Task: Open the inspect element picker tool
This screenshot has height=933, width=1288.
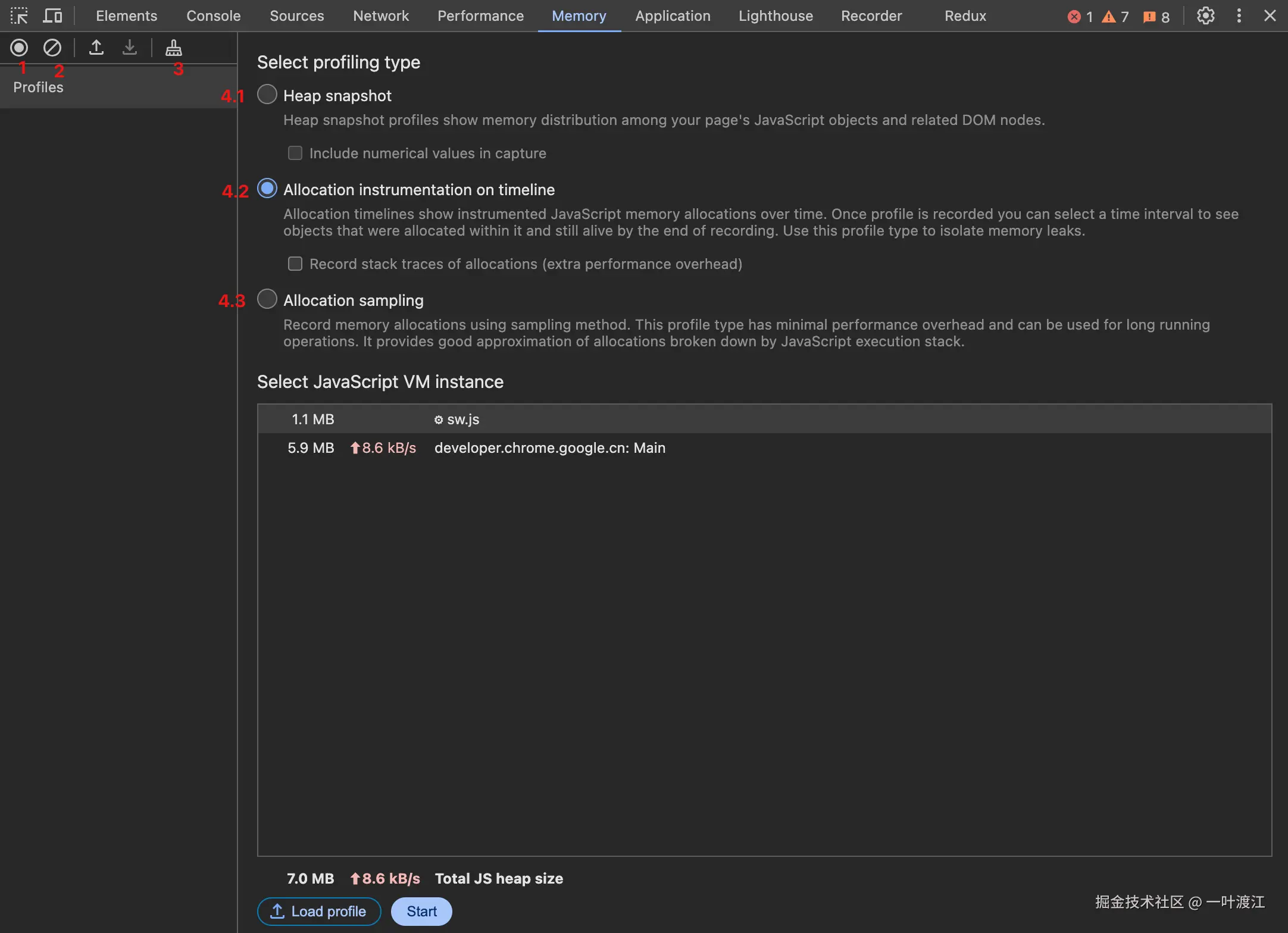Action: 19,15
